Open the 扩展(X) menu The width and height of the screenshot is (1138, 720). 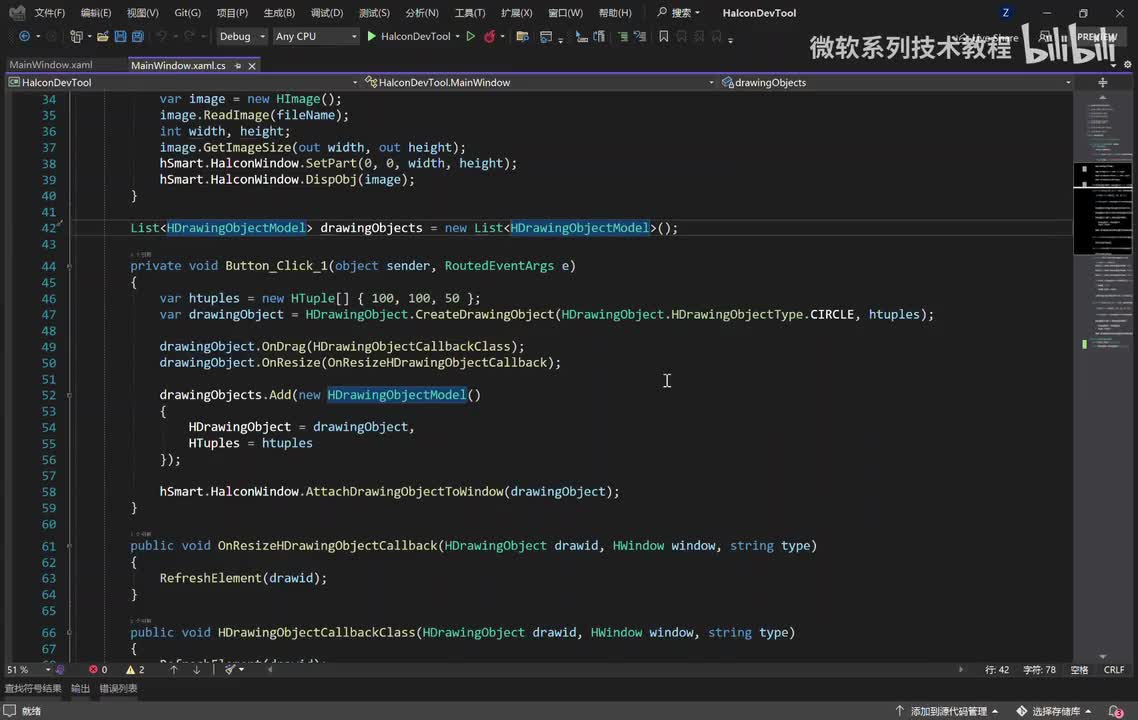tap(516, 12)
